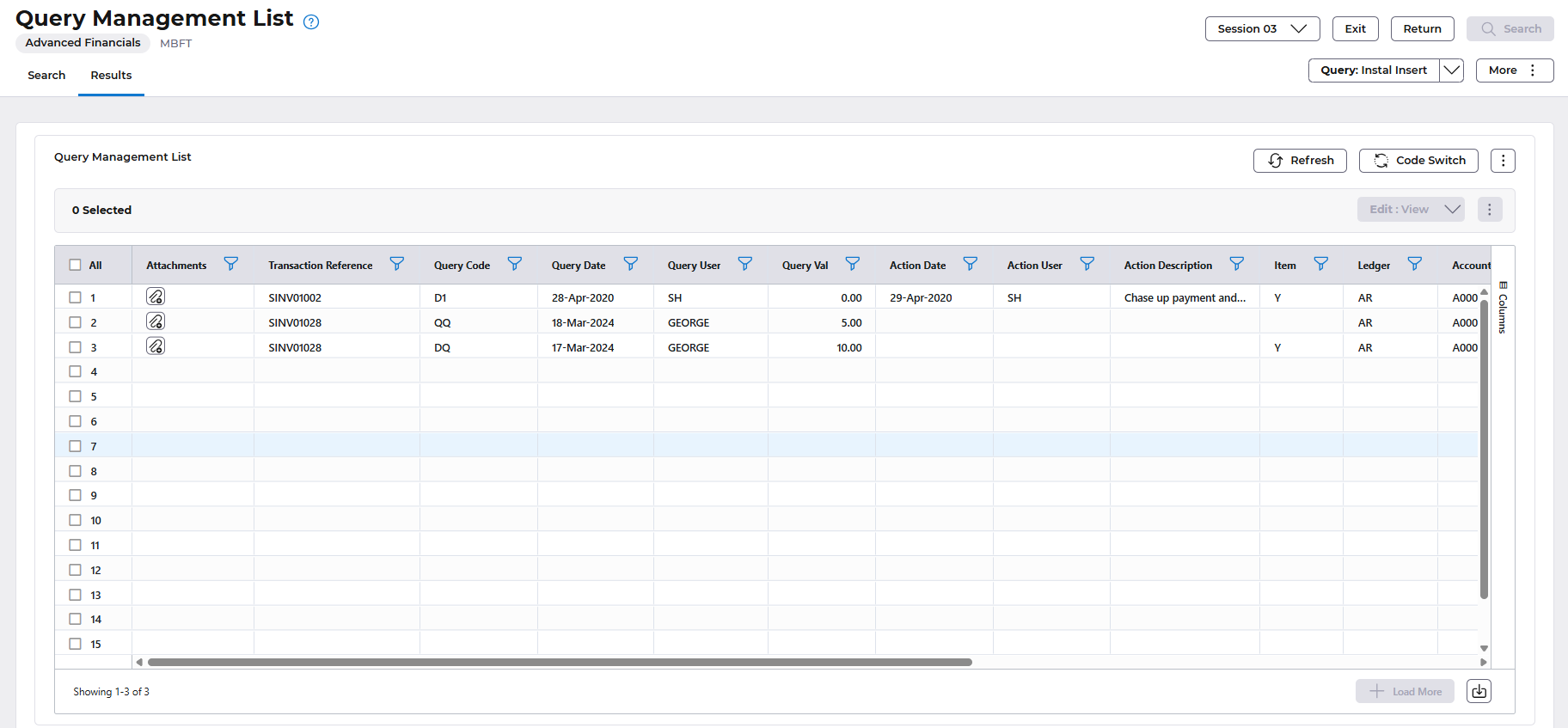Filter the Ledger column

(x=1414, y=264)
